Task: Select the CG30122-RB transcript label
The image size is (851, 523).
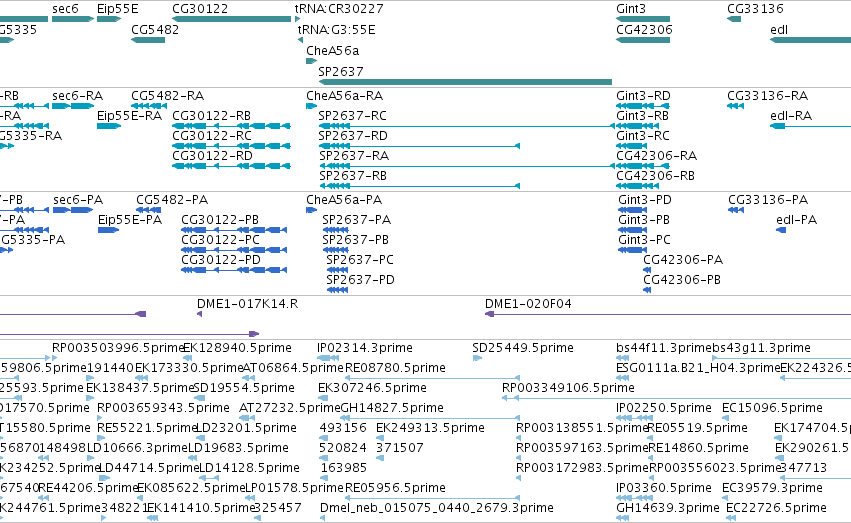Action: click(x=211, y=116)
